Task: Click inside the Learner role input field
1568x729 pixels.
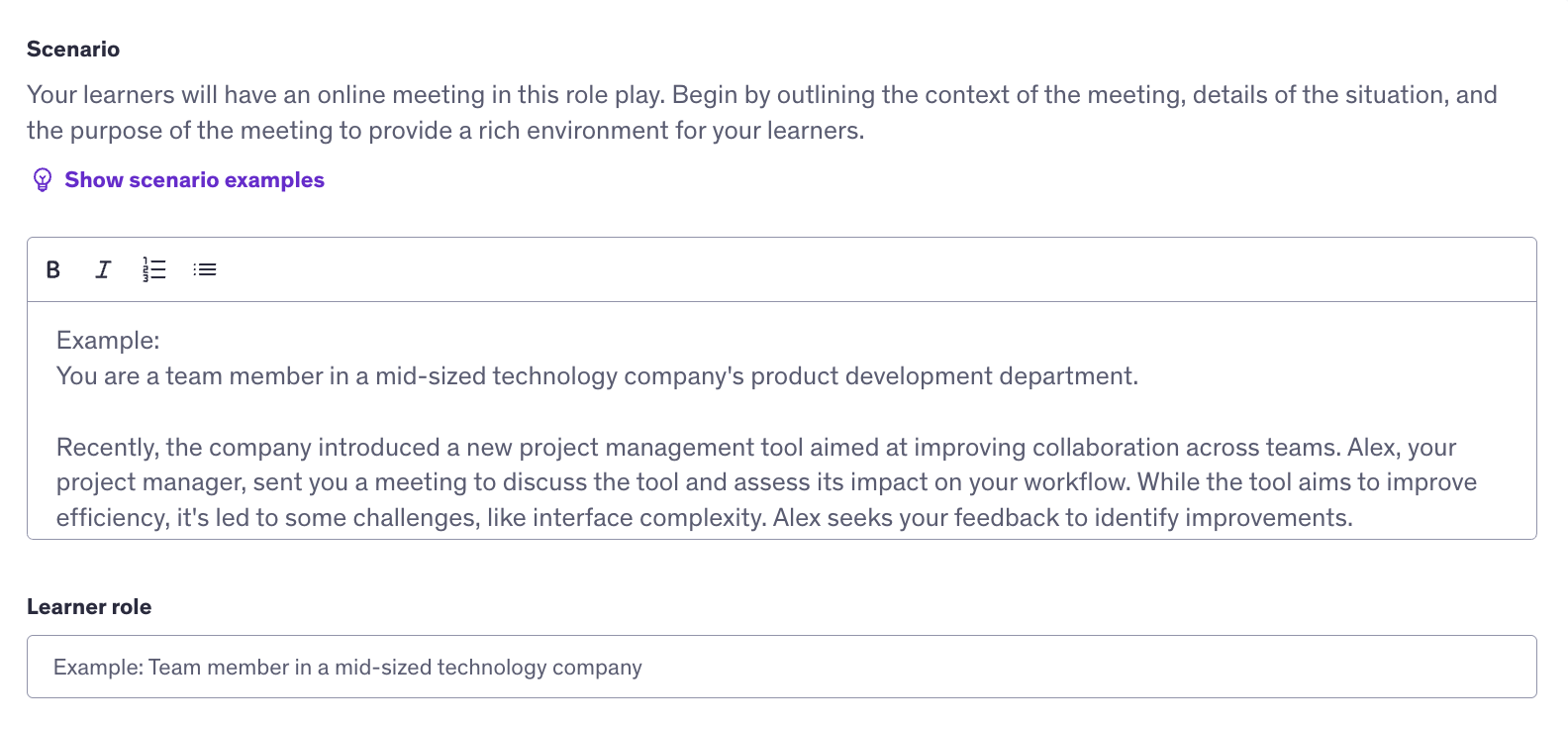Action: [781, 667]
